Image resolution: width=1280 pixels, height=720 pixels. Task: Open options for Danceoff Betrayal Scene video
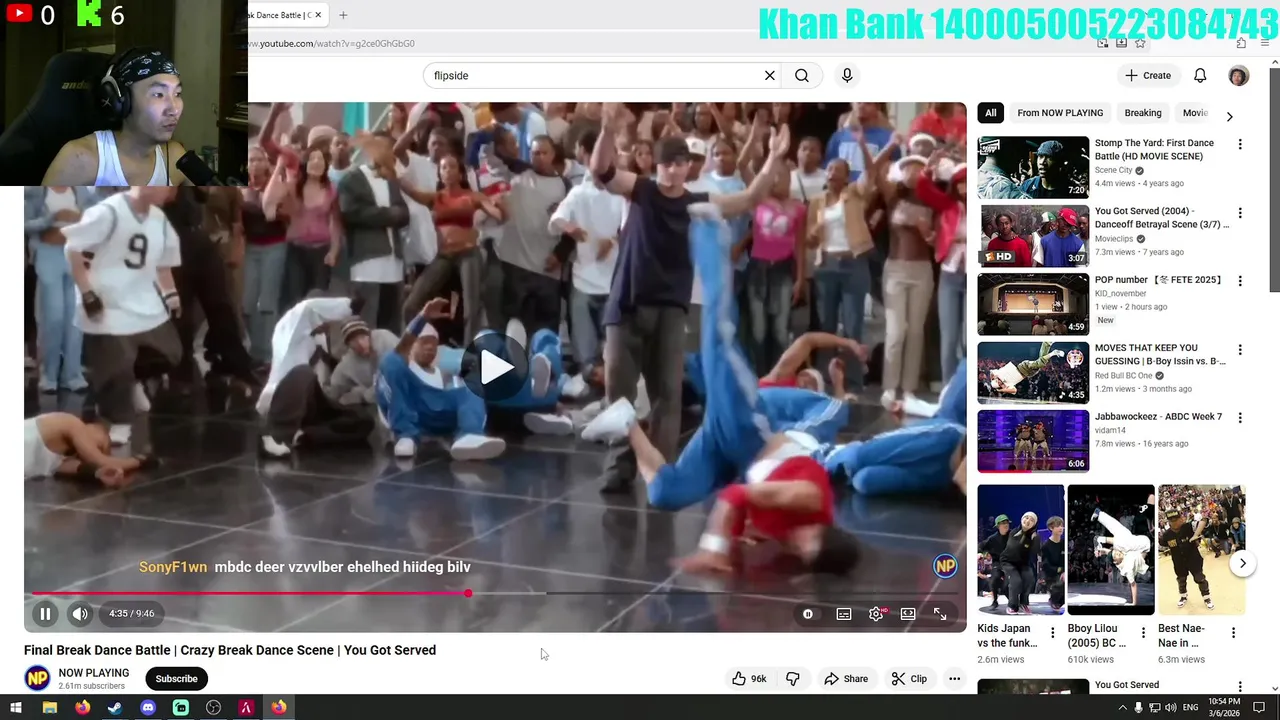point(1240,213)
